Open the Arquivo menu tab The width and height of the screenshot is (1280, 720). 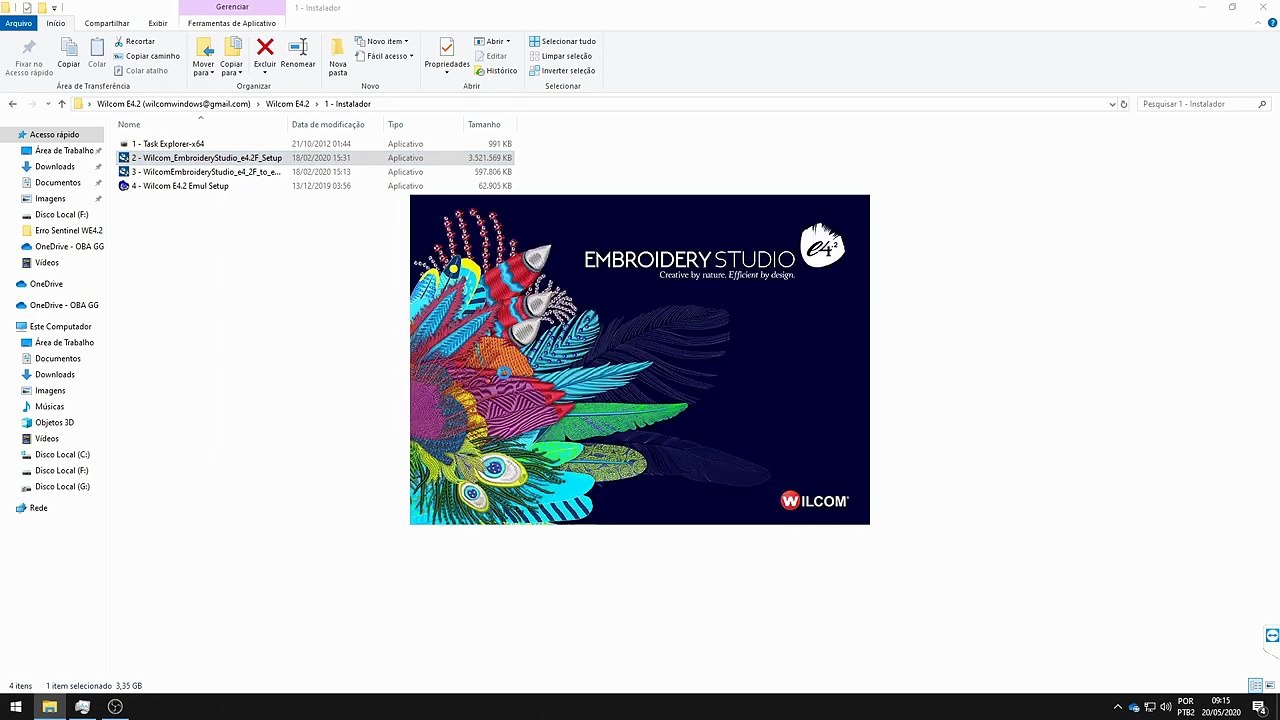click(18, 23)
